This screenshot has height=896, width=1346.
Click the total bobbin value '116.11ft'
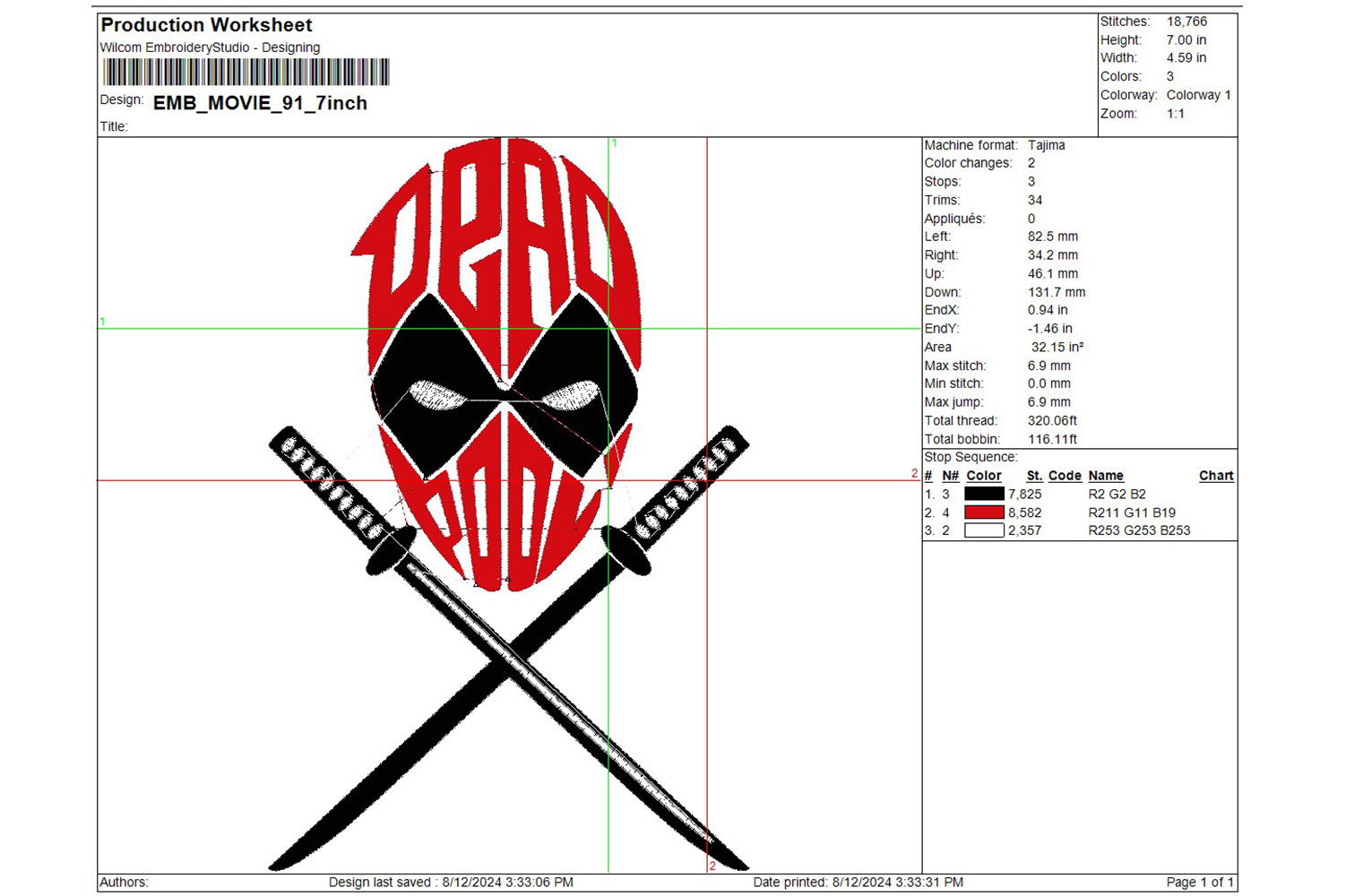(x=1053, y=440)
